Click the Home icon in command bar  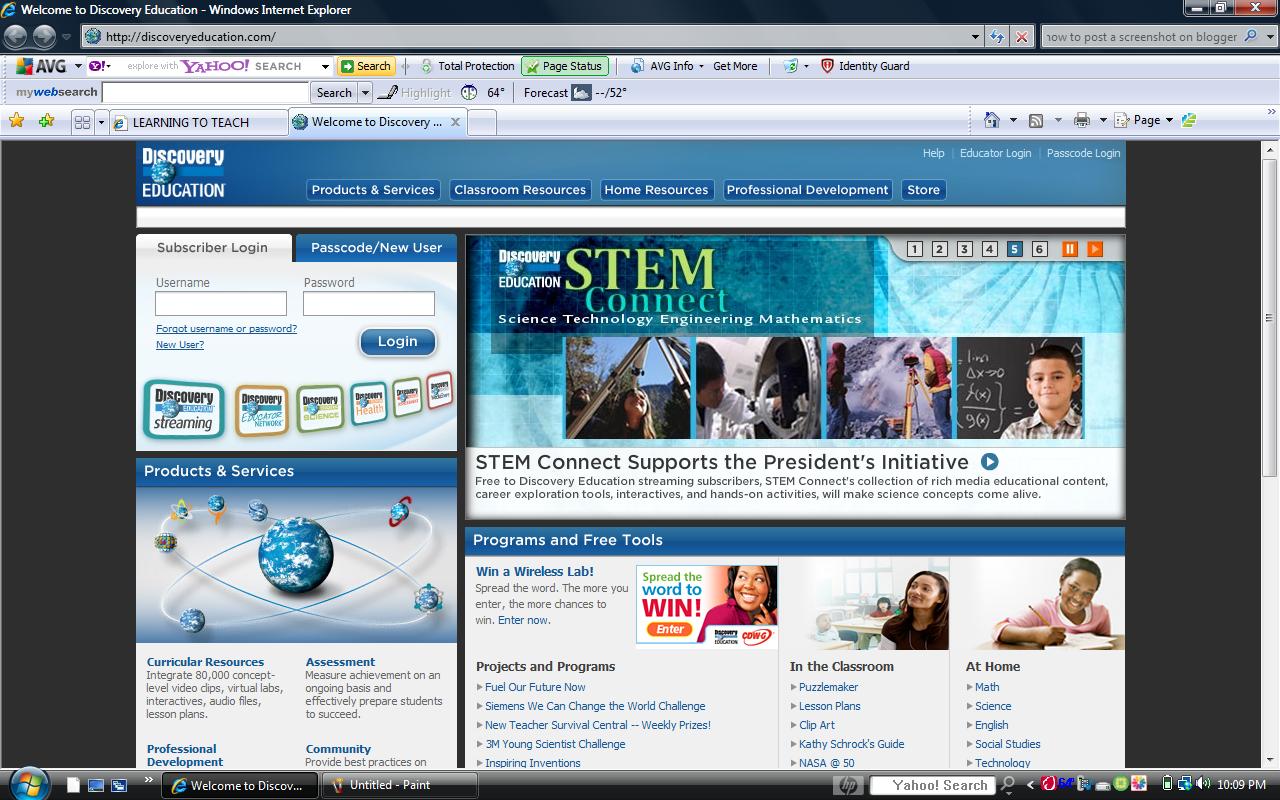click(991, 120)
